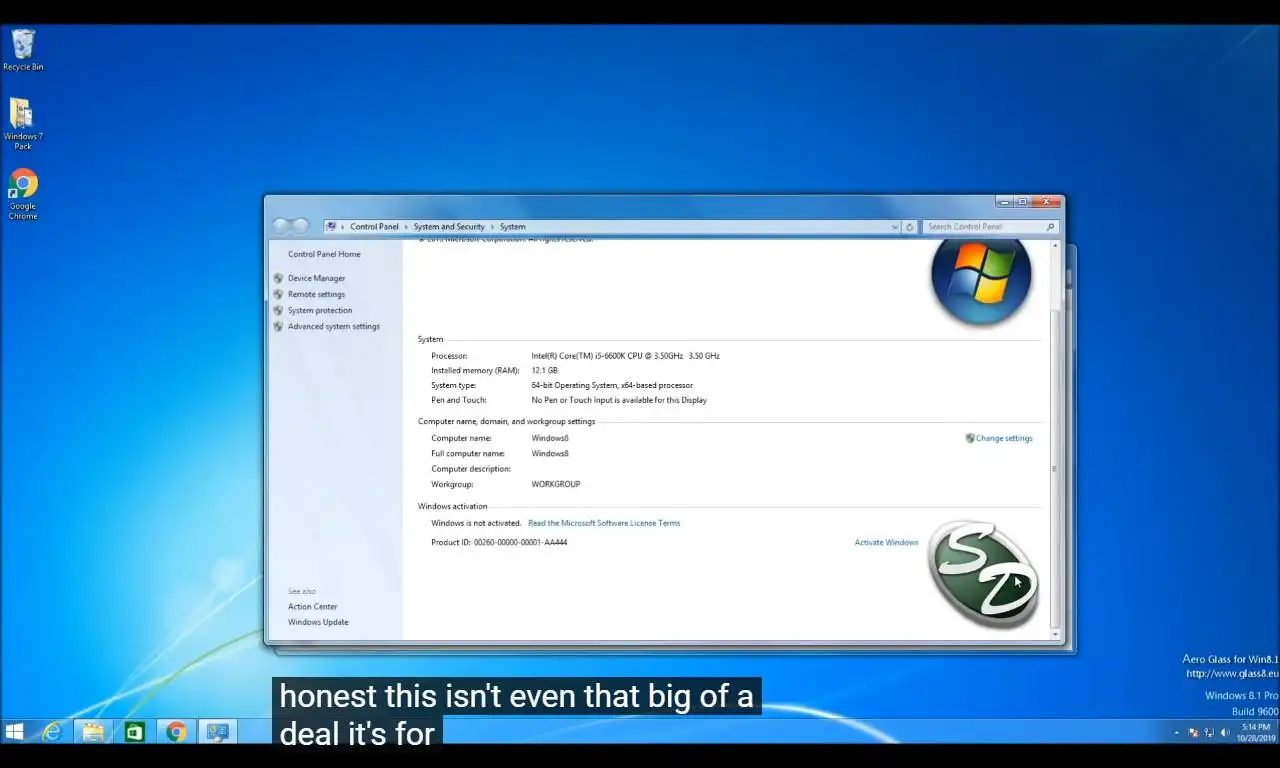Select the Pen and Touch value text
The image size is (1280, 768).
point(619,400)
